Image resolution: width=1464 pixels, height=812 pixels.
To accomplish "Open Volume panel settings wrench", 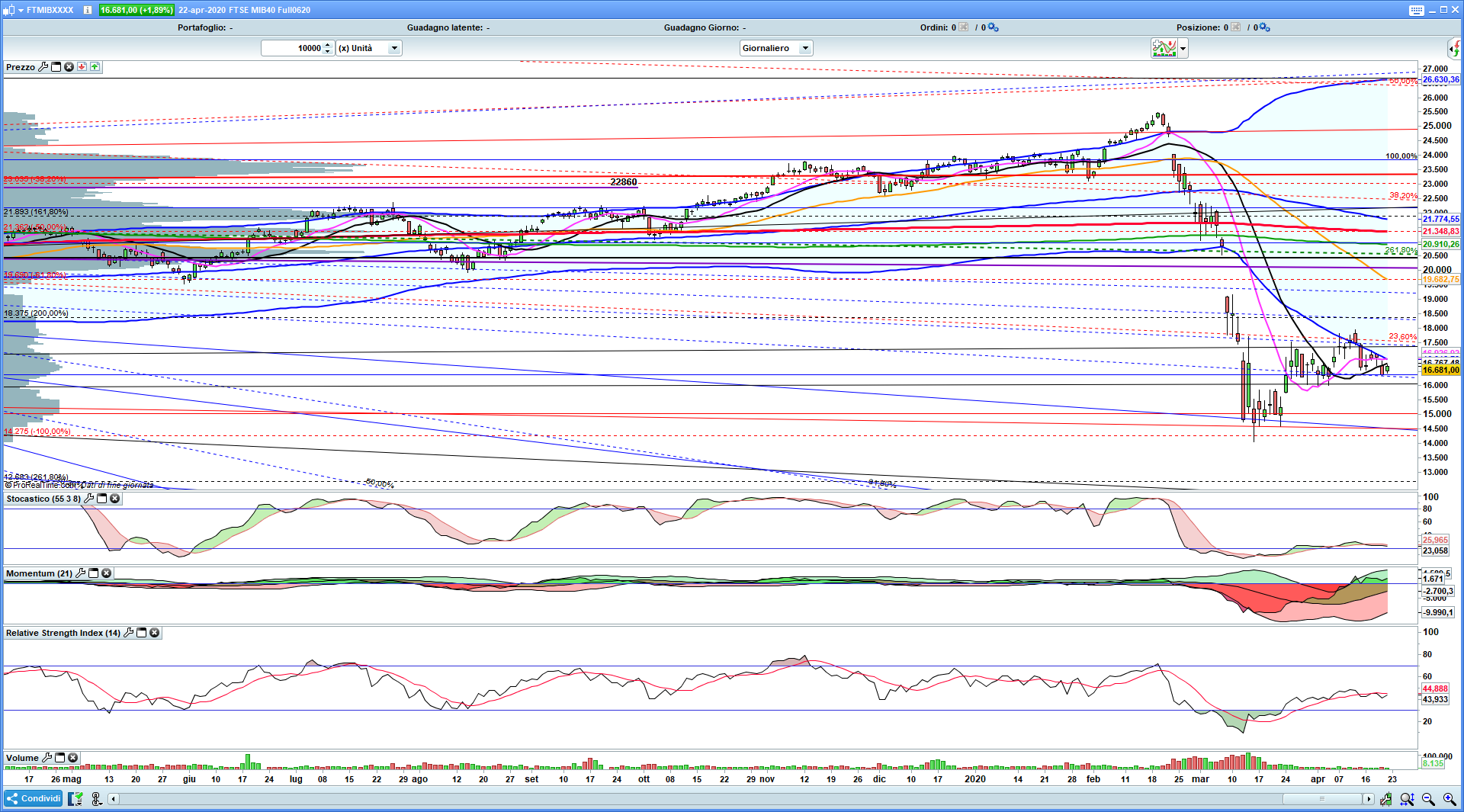I will (x=47, y=758).
